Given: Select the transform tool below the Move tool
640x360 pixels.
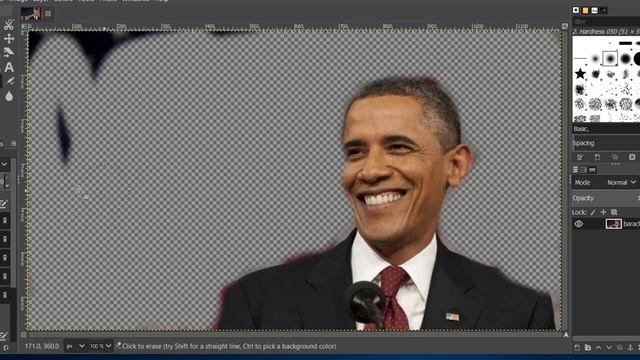Looking at the screenshot, I should pyautogui.click(x=9, y=52).
